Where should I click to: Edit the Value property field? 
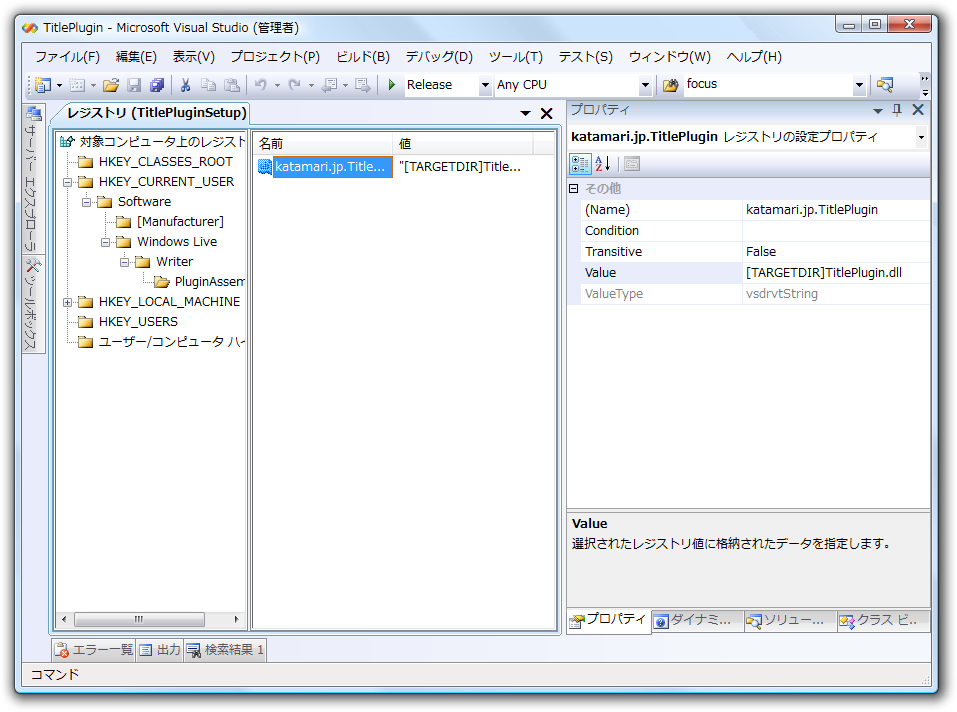(835, 273)
